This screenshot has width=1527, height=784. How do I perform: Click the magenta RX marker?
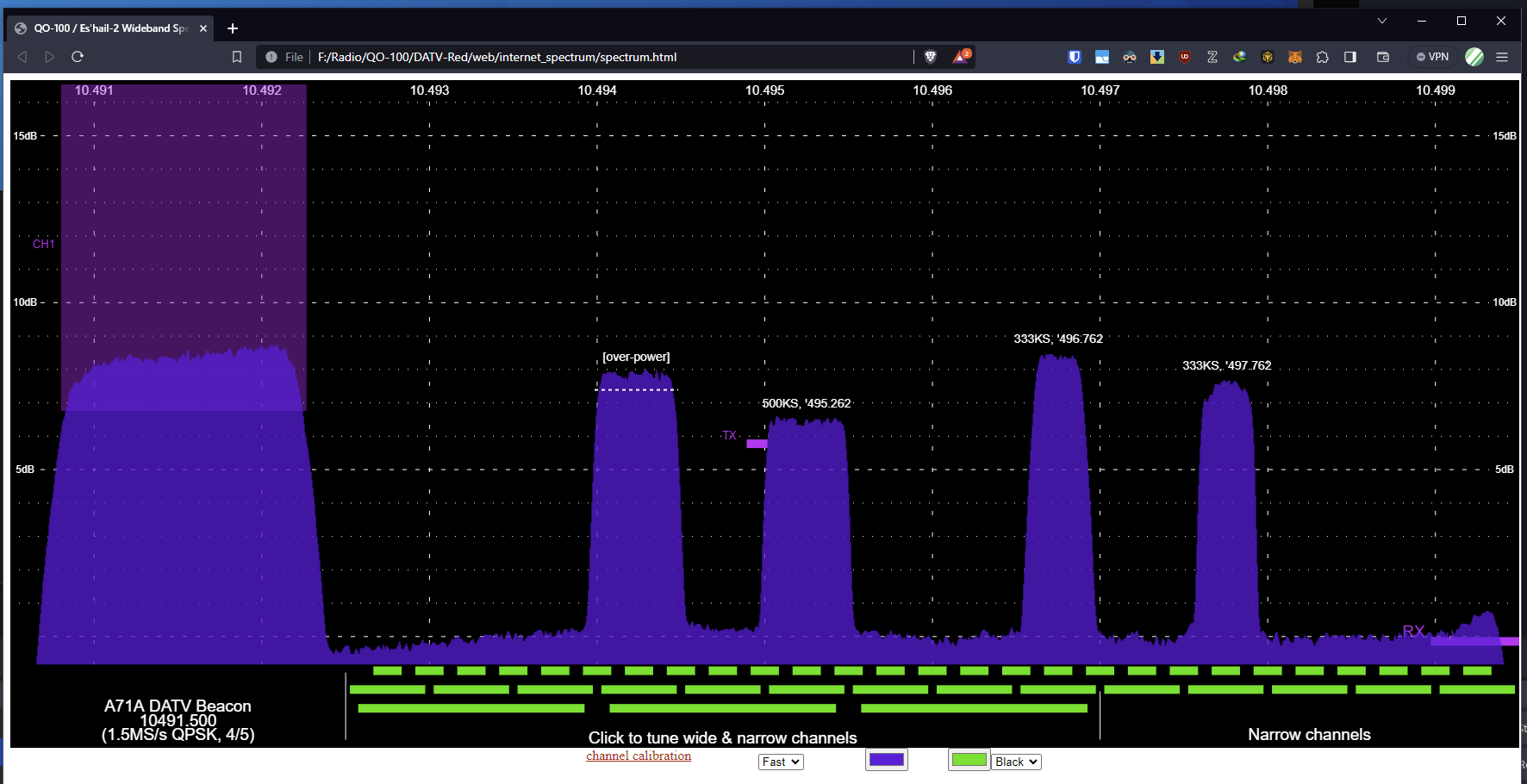(1474, 641)
